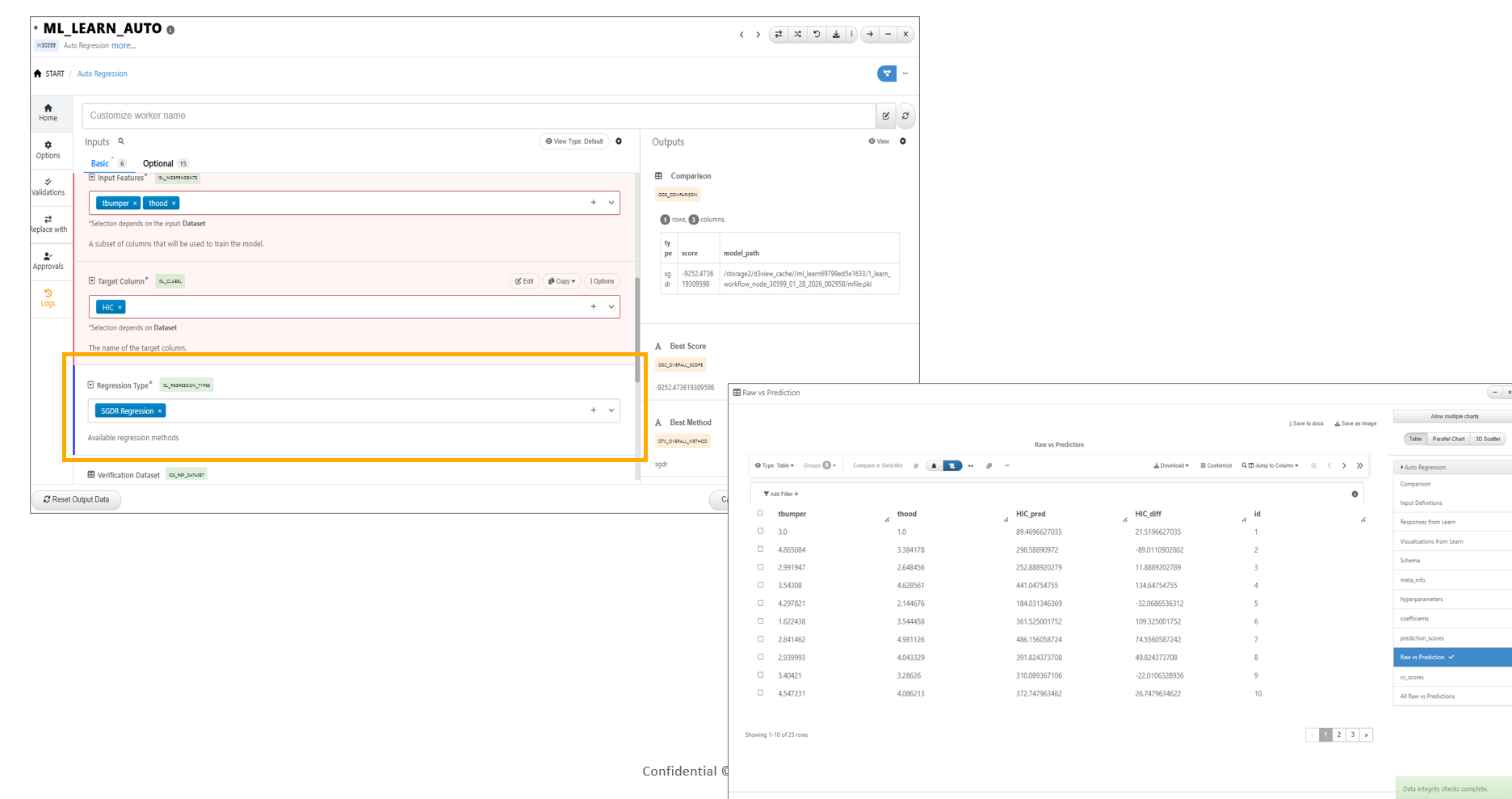The image size is (1512, 799).
Task: Check the row checkbox for tbumper 3.40421
Action: point(760,675)
